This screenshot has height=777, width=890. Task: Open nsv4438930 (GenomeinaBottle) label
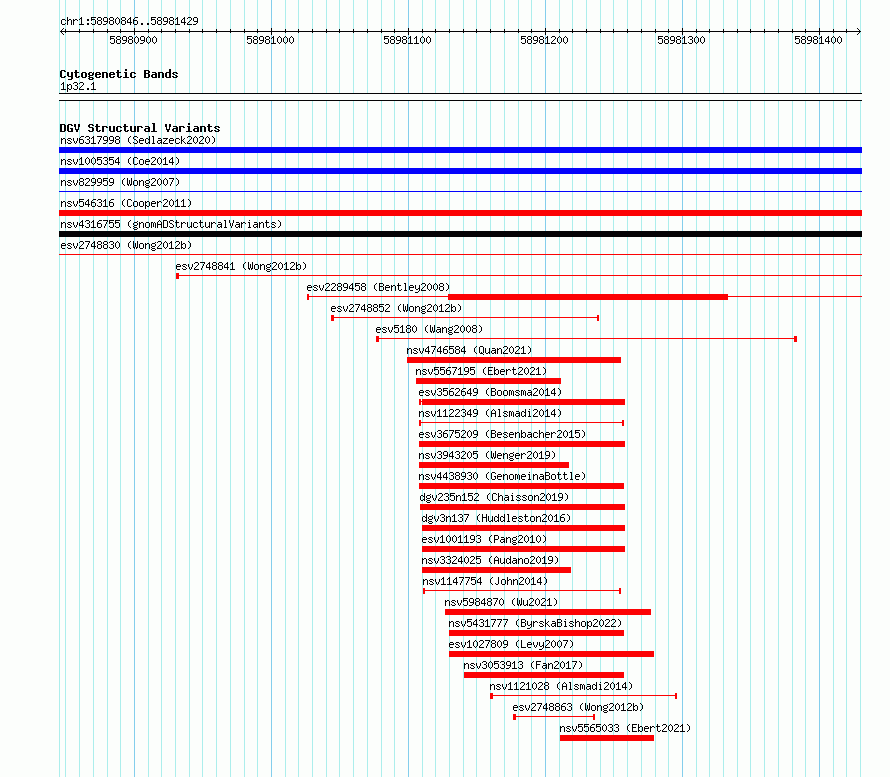(x=502, y=476)
